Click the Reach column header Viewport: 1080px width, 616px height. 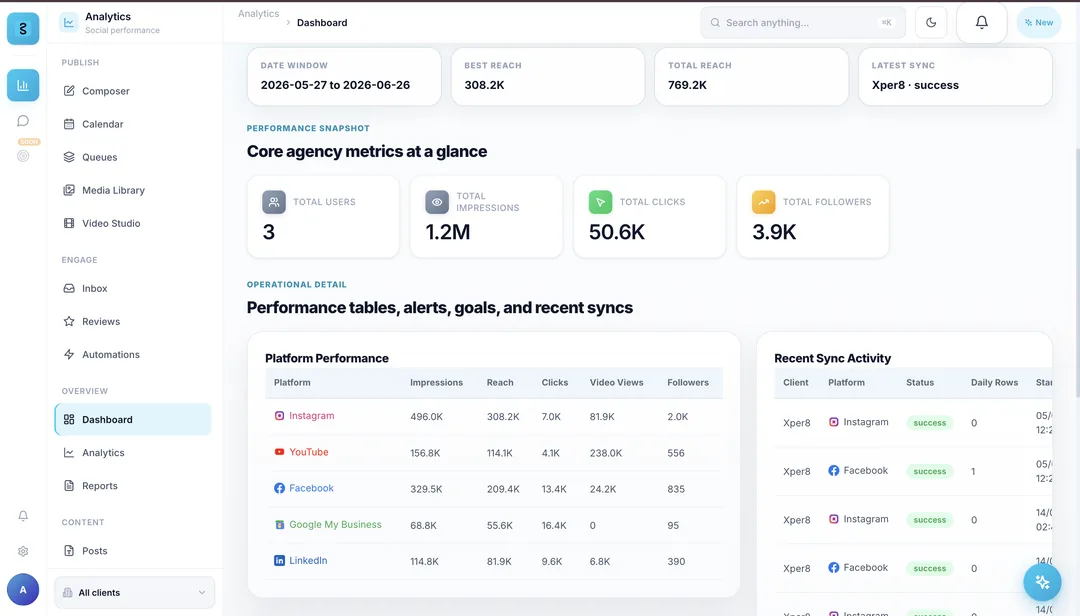point(500,382)
